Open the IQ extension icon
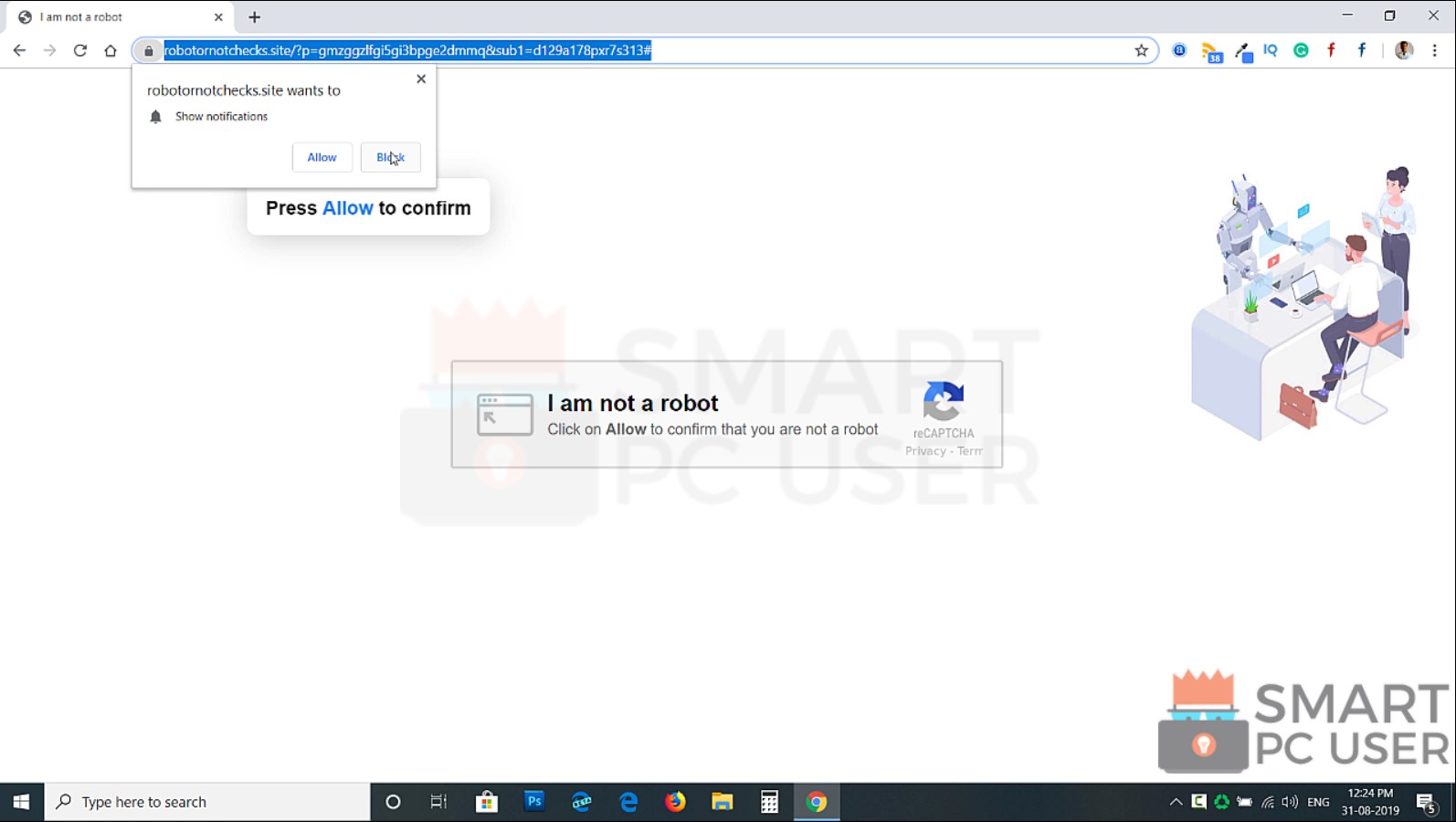 1271,50
